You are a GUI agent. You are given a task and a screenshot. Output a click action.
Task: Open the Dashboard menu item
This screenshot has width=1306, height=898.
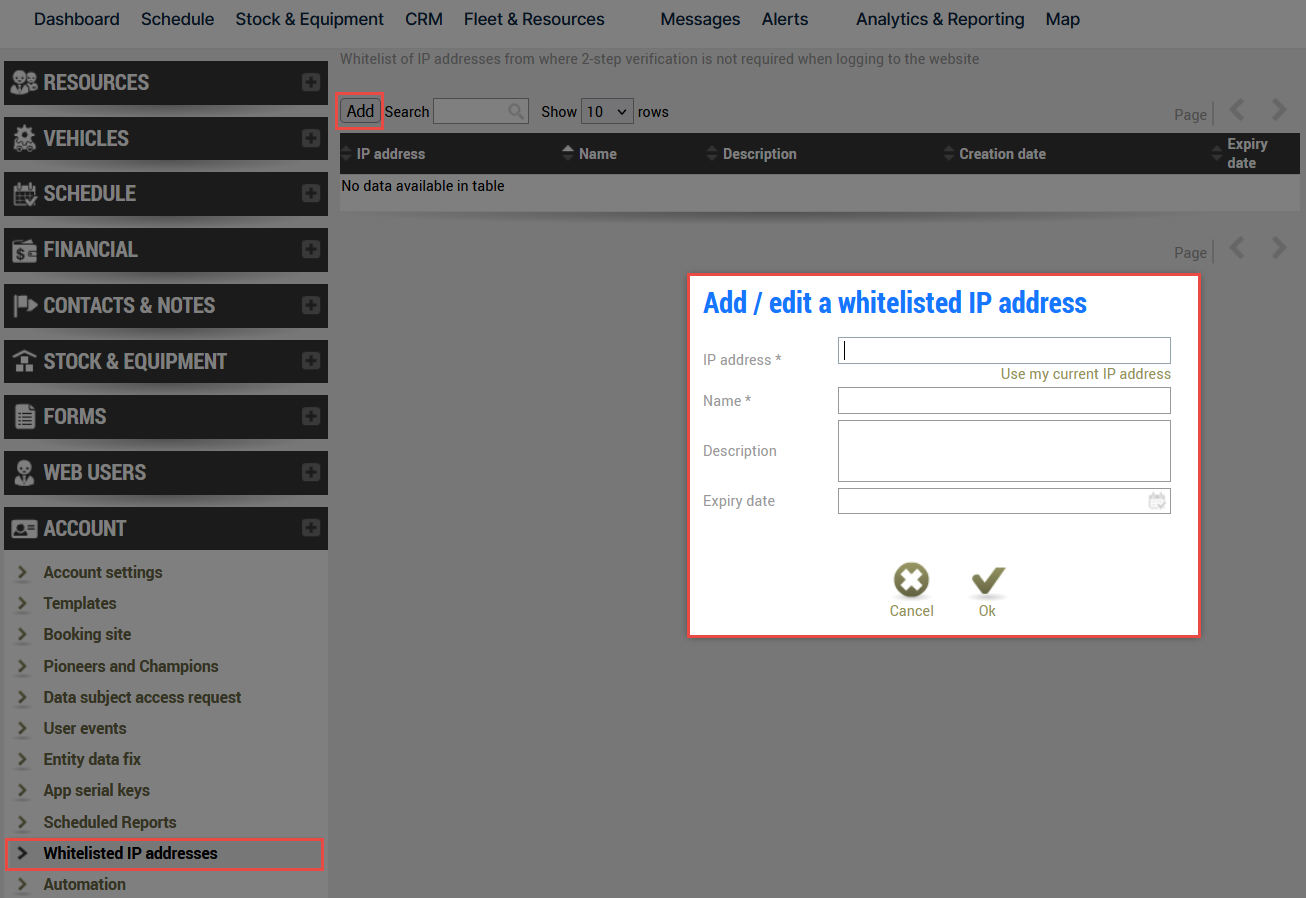[x=76, y=19]
